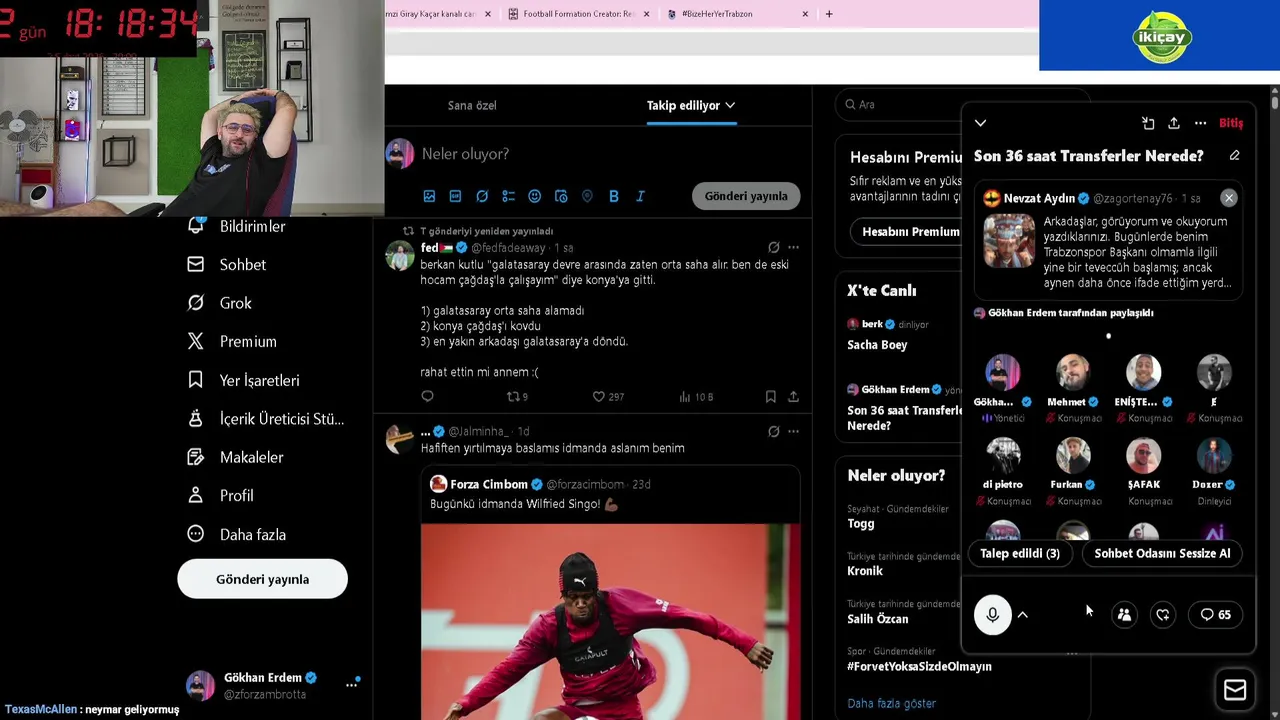Image resolution: width=1280 pixels, height=720 pixels.
Task: Open Wilfried Singo training photo
Action: coord(610,621)
